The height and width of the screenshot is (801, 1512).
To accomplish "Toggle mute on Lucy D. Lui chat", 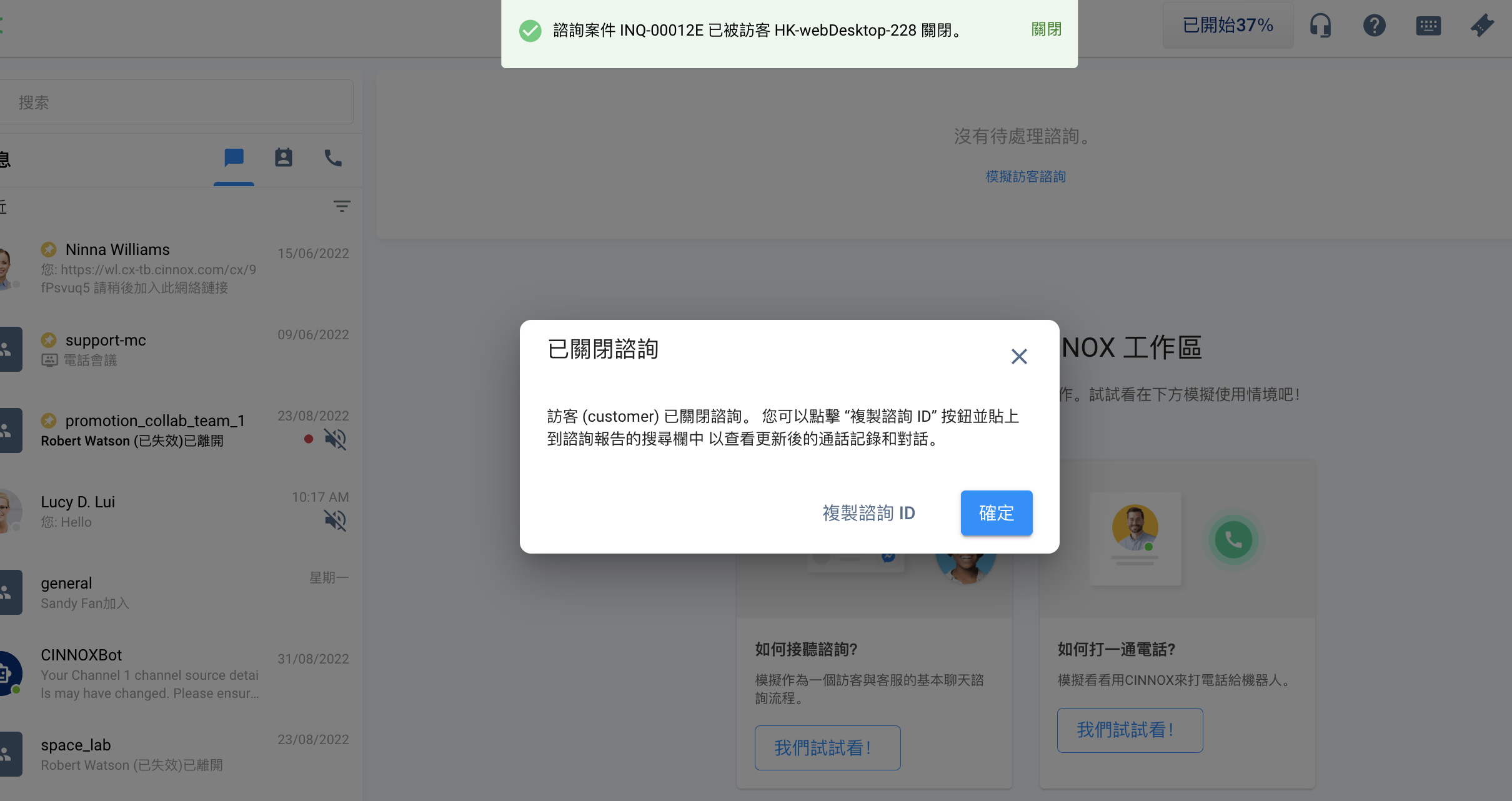I will [x=335, y=520].
